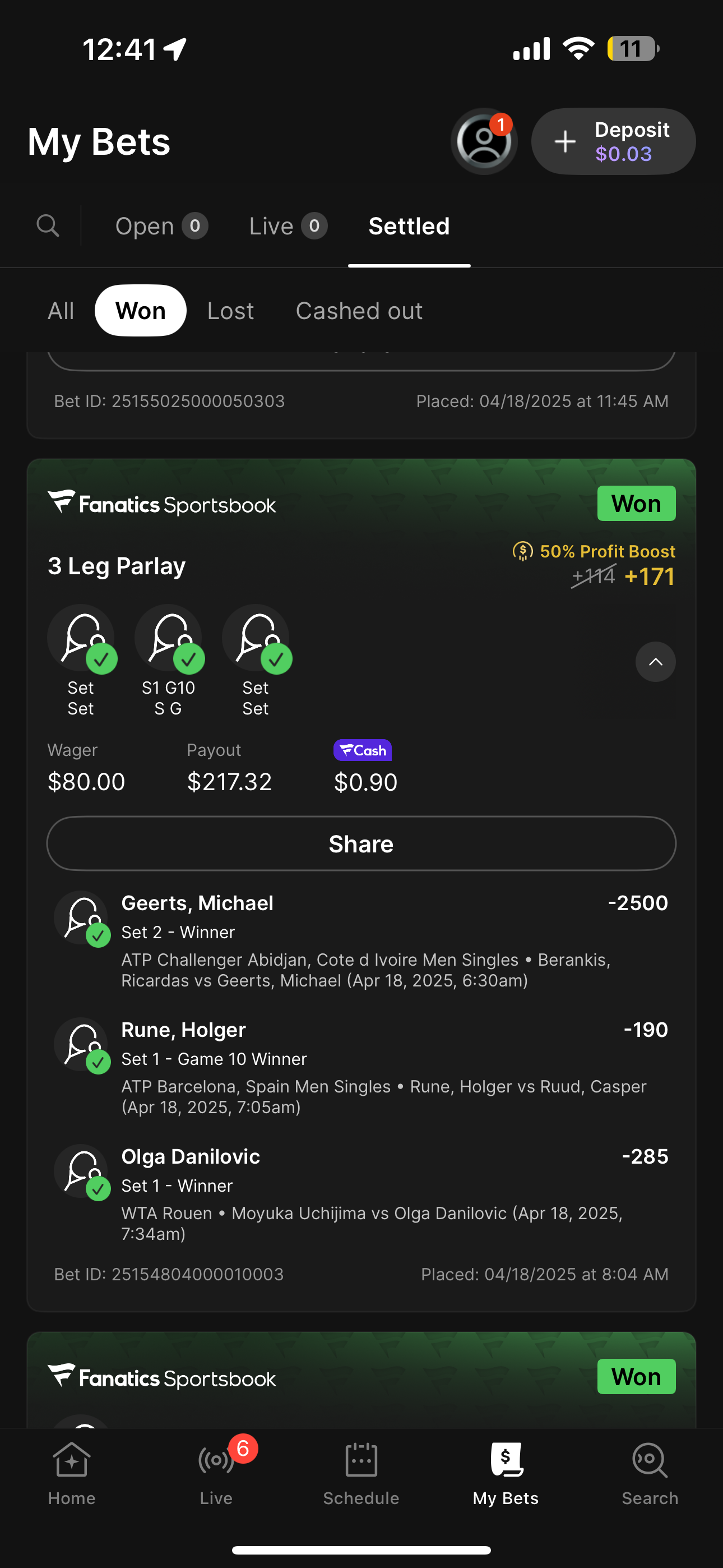Select the All filter pill
Screen dimensions: 723x1568
pyautogui.click(x=61, y=311)
